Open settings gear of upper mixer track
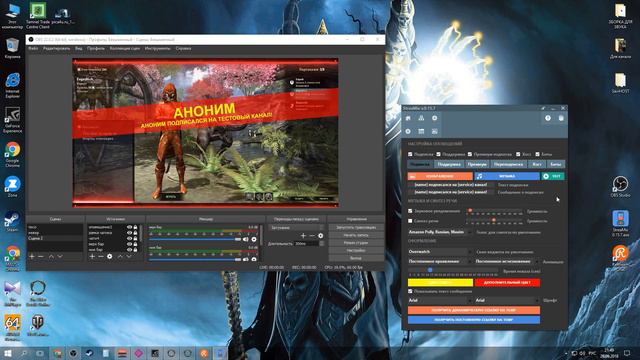 coord(254,239)
